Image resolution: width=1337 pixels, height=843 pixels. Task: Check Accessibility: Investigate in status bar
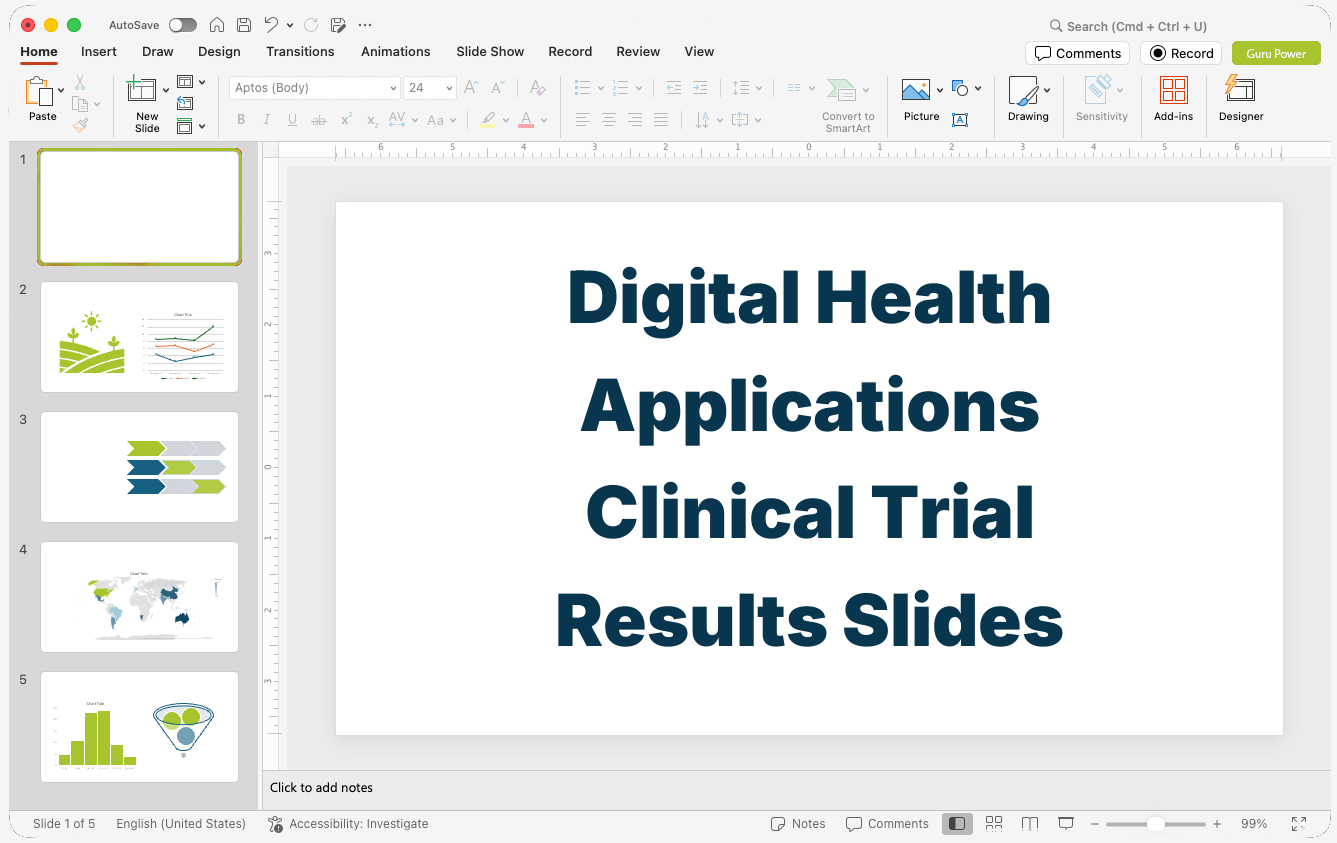pyautogui.click(x=348, y=824)
